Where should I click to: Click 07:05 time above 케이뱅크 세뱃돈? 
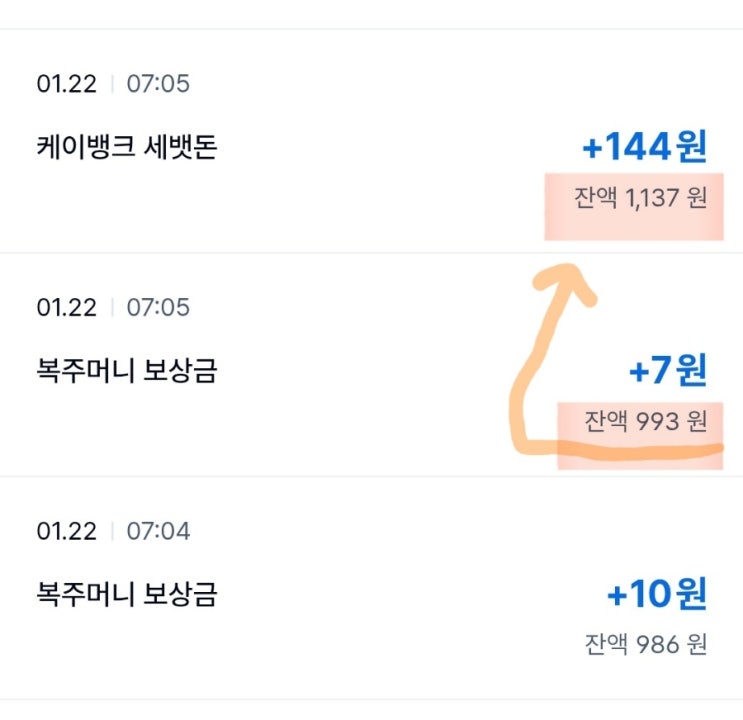158,83
